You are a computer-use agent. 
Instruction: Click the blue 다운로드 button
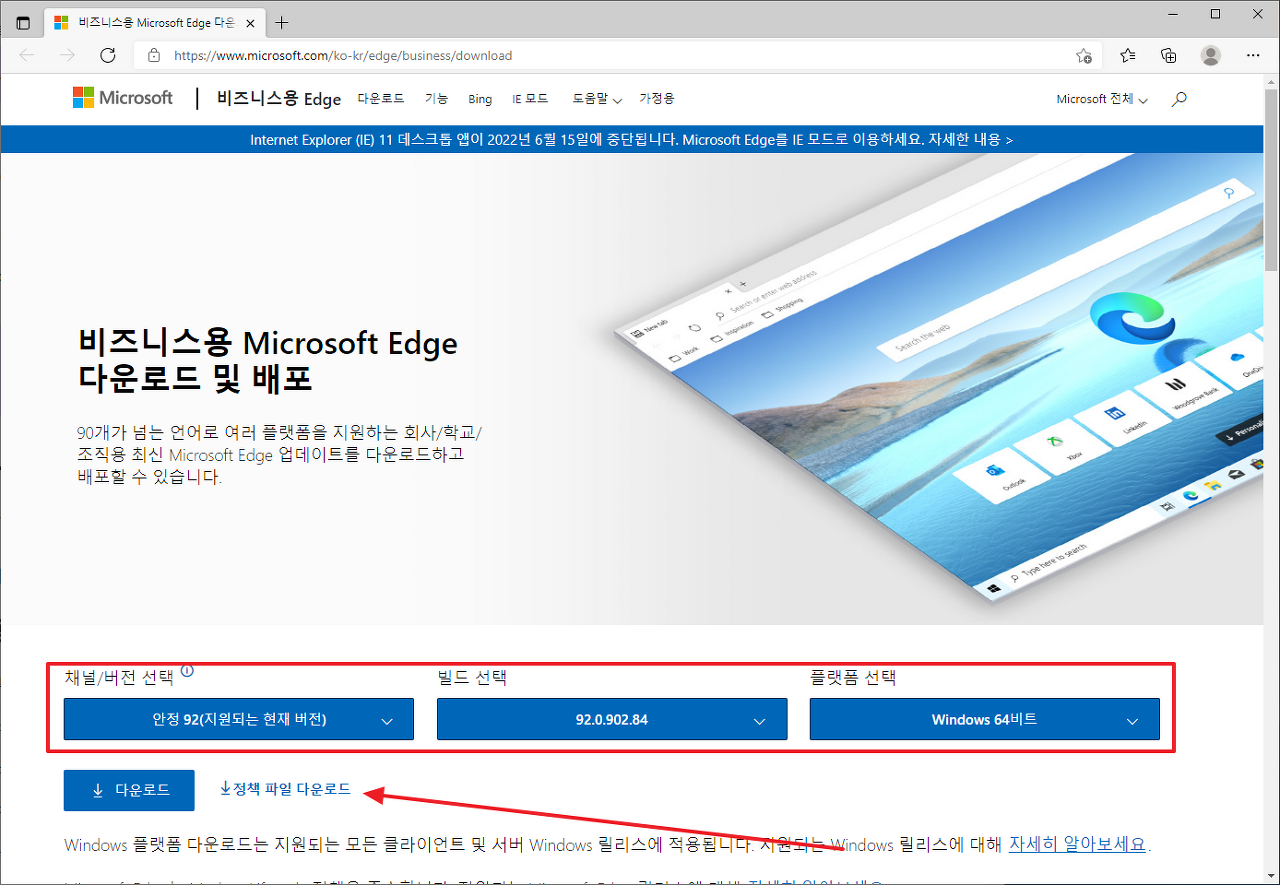coord(129,790)
